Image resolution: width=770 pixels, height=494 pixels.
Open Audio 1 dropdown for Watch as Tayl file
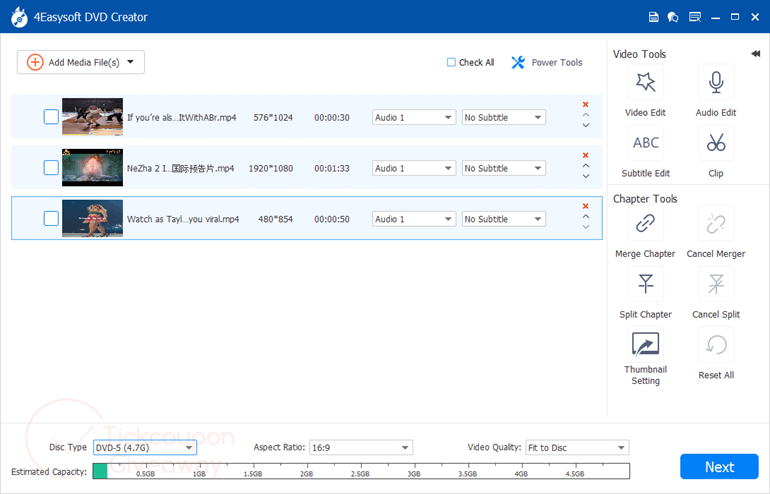point(414,219)
